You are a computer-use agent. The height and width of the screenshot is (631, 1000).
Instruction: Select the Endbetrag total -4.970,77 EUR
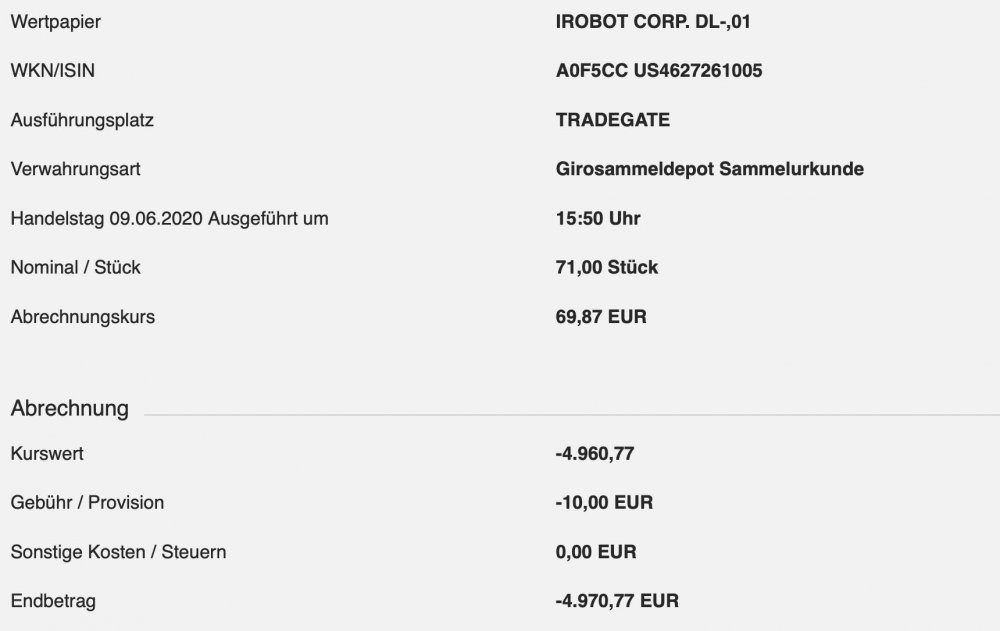click(617, 601)
